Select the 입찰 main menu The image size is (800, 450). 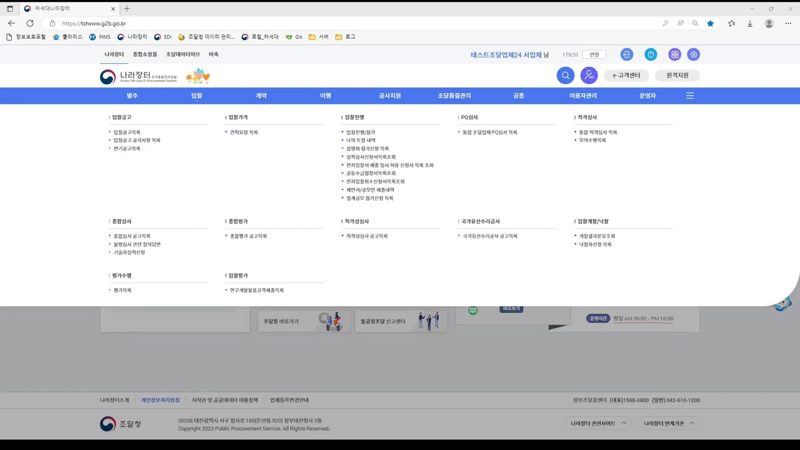click(196, 95)
